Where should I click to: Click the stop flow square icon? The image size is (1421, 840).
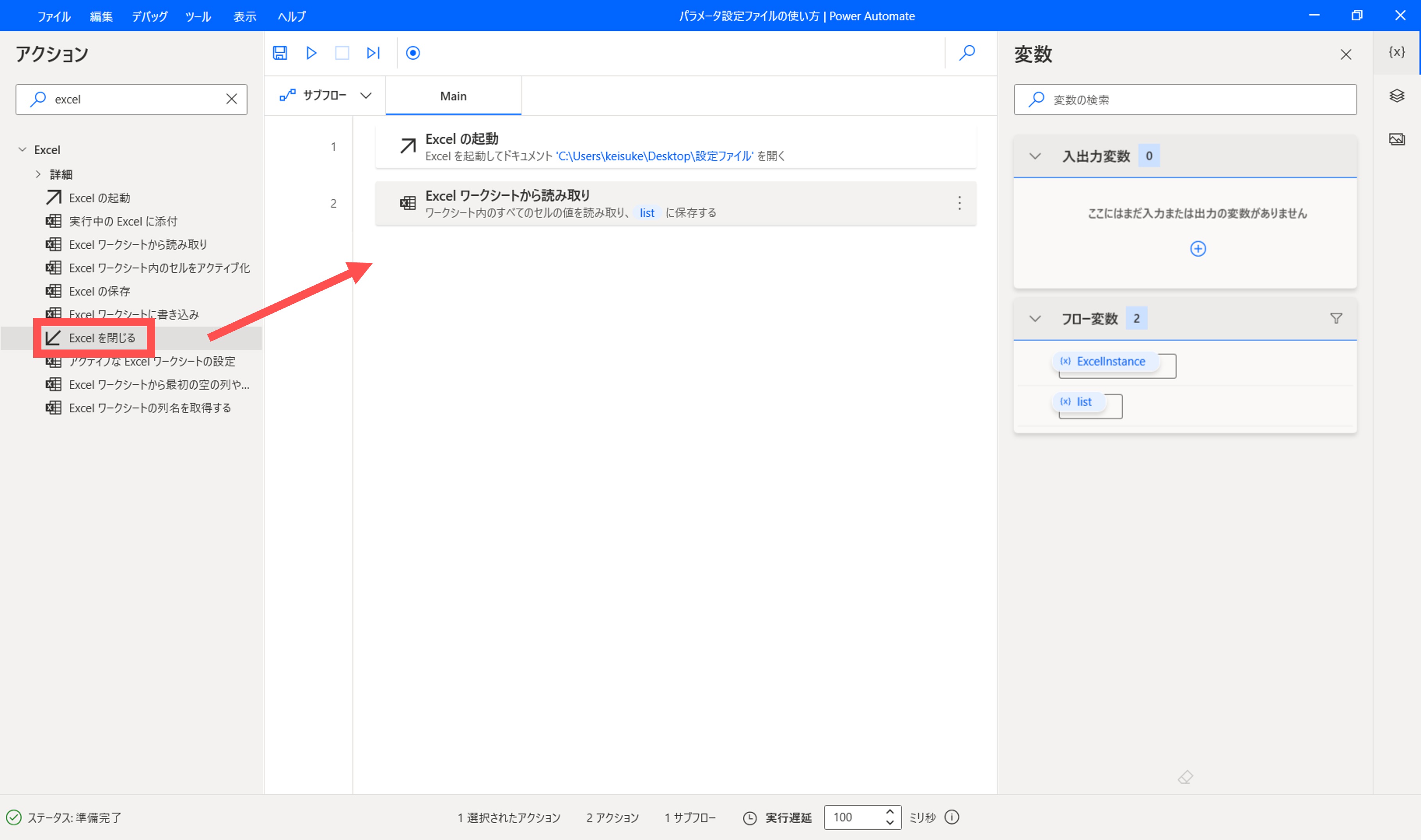pos(342,53)
